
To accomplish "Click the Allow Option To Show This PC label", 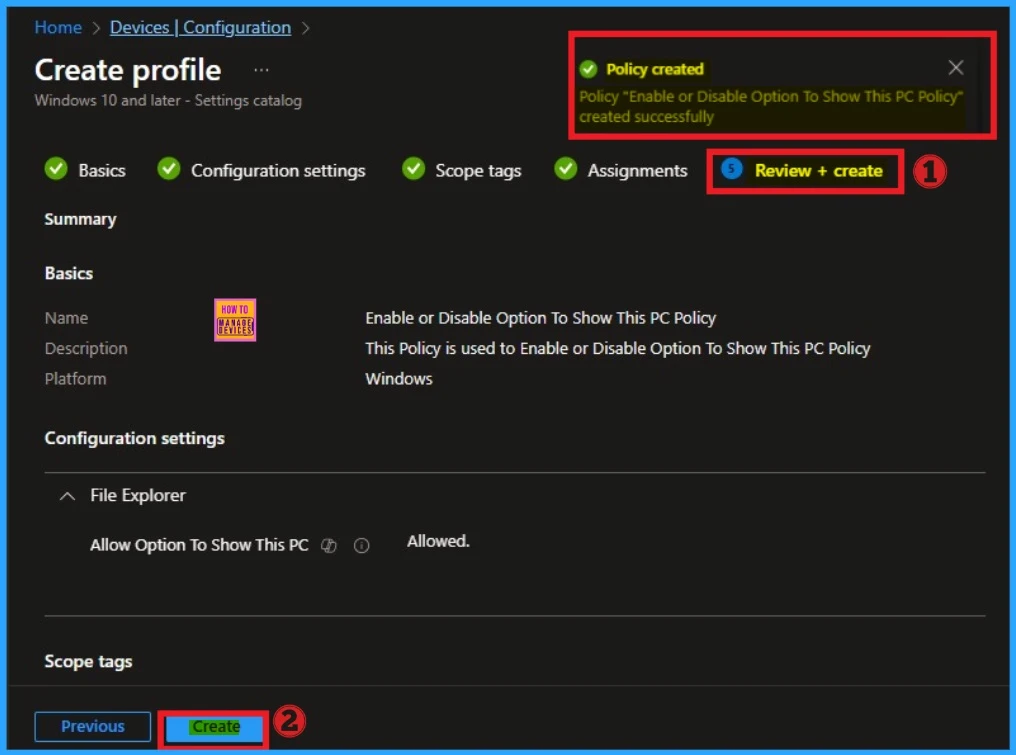I will (x=199, y=545).
